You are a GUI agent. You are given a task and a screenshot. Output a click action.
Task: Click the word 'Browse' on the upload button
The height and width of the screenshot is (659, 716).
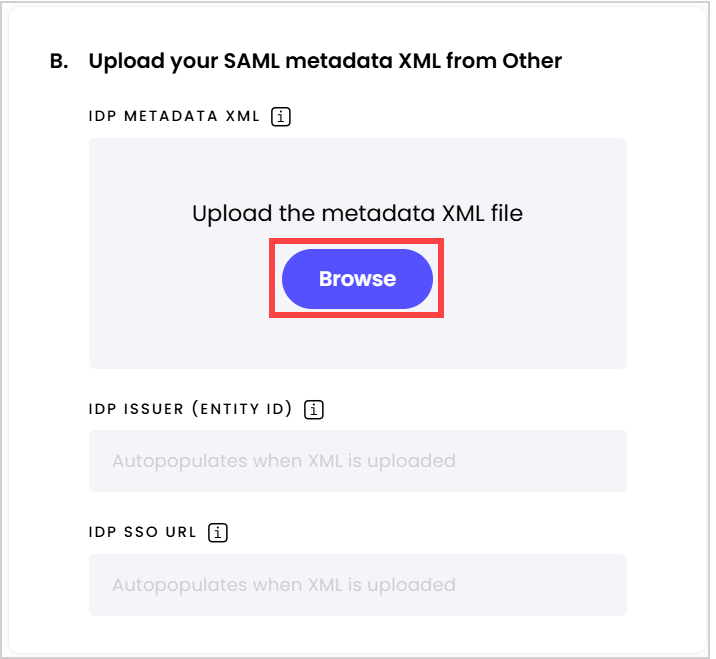tap(357, 279)
